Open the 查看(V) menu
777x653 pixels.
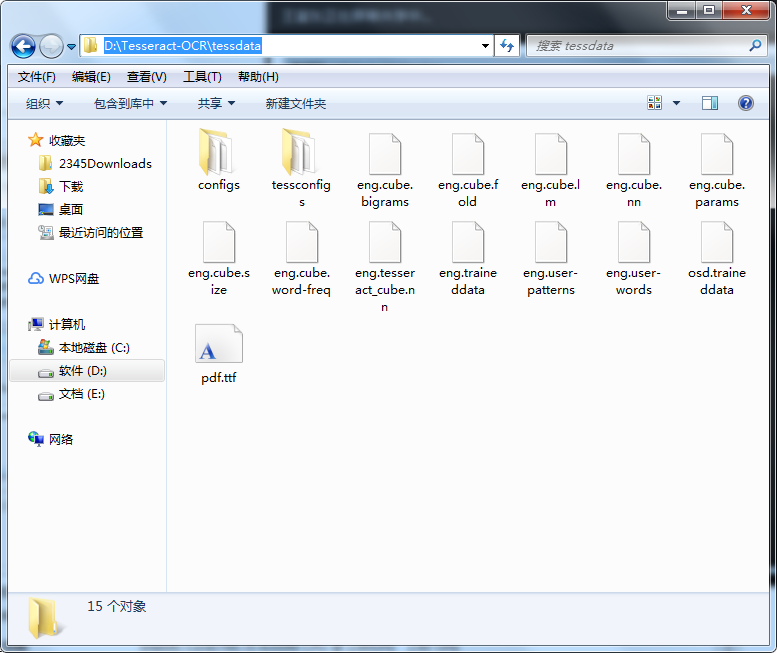147,77
